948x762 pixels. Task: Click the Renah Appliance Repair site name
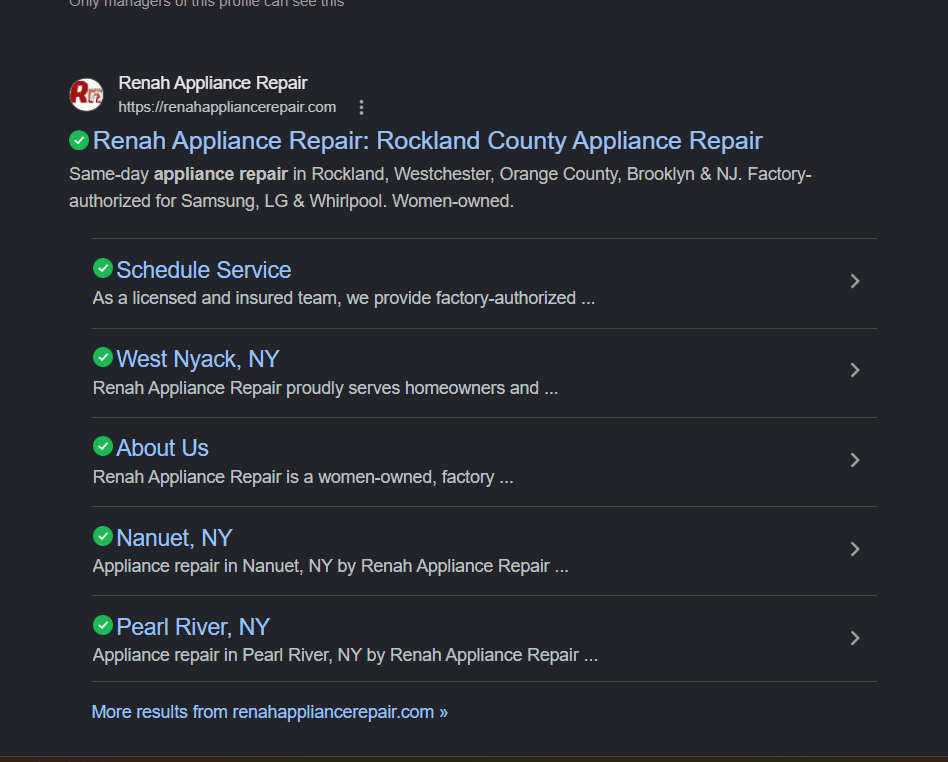click(213, 83)
